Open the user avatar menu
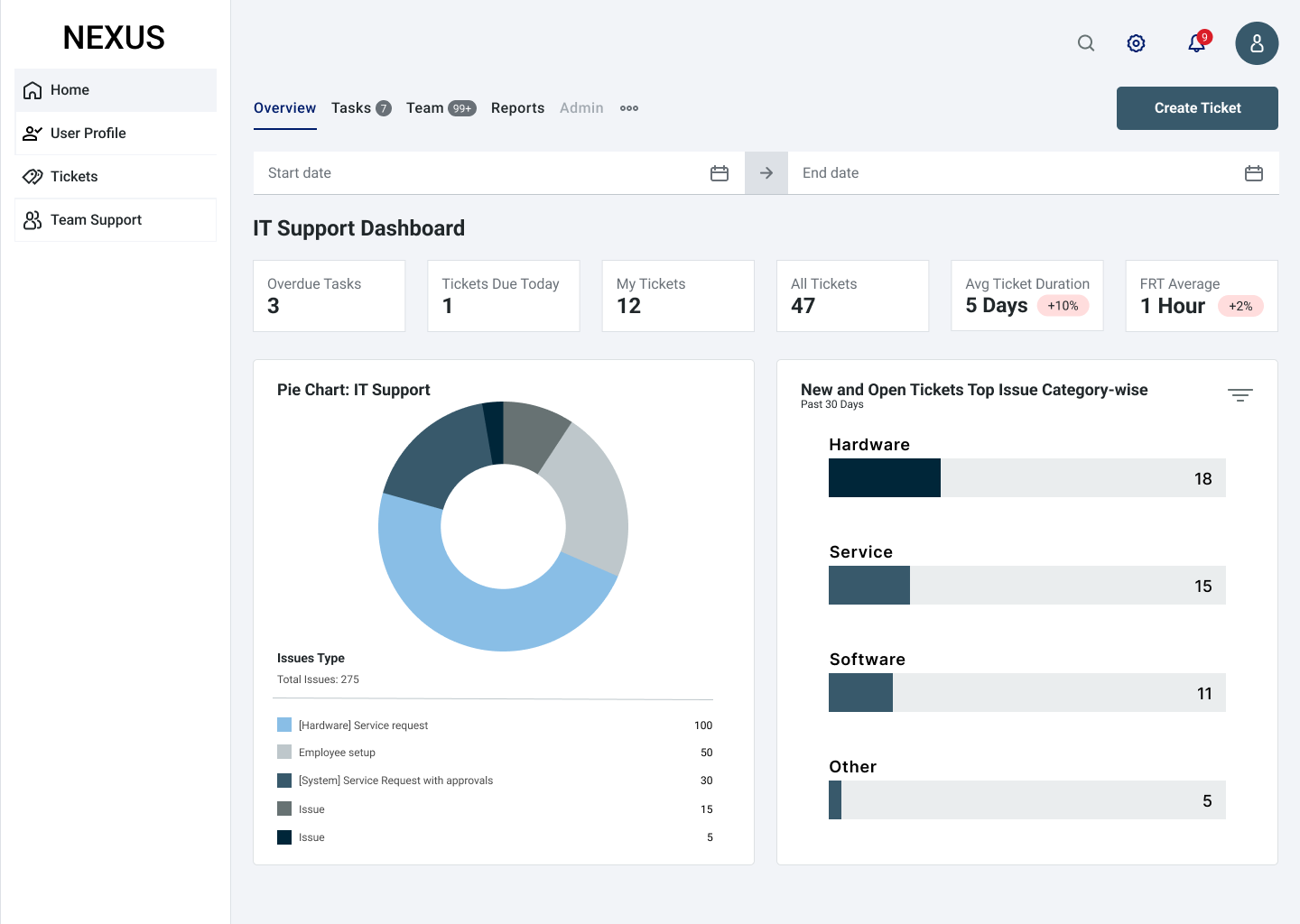This screenshot has width=1300, height=924. 1257,43
